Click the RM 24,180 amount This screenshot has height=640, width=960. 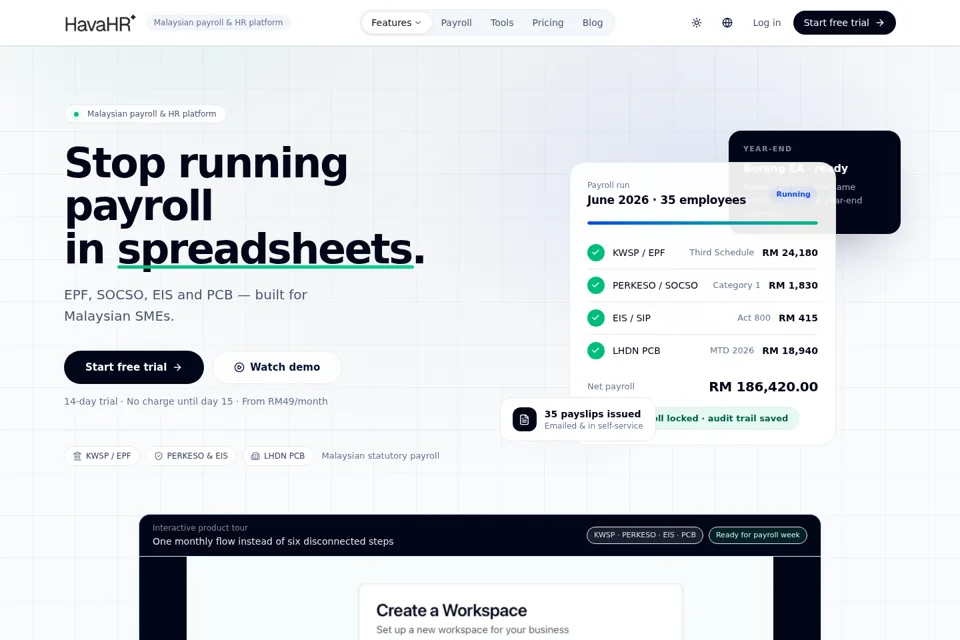tap(790, 252)
